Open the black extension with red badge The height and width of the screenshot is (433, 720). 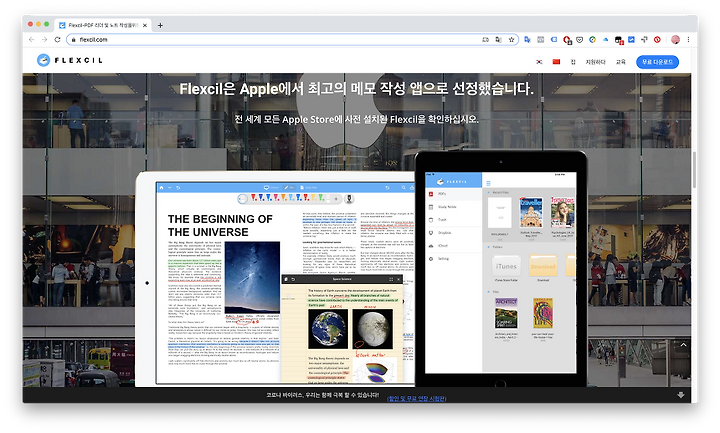point(619,40)
